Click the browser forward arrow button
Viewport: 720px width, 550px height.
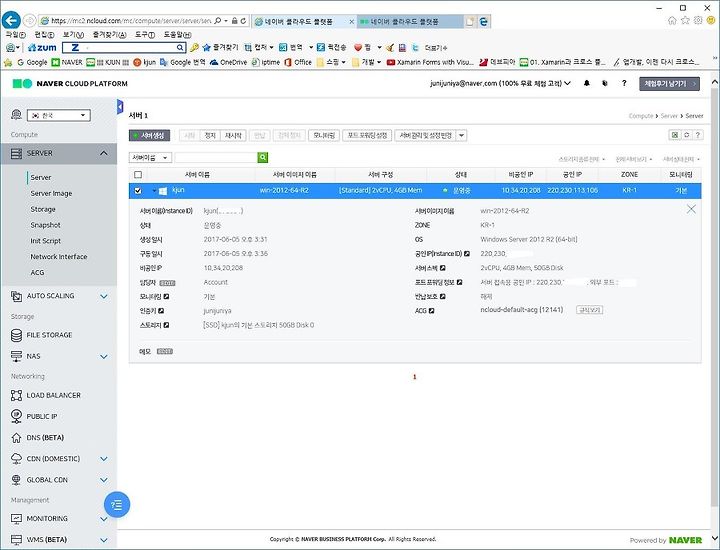(x=29, y=21)
